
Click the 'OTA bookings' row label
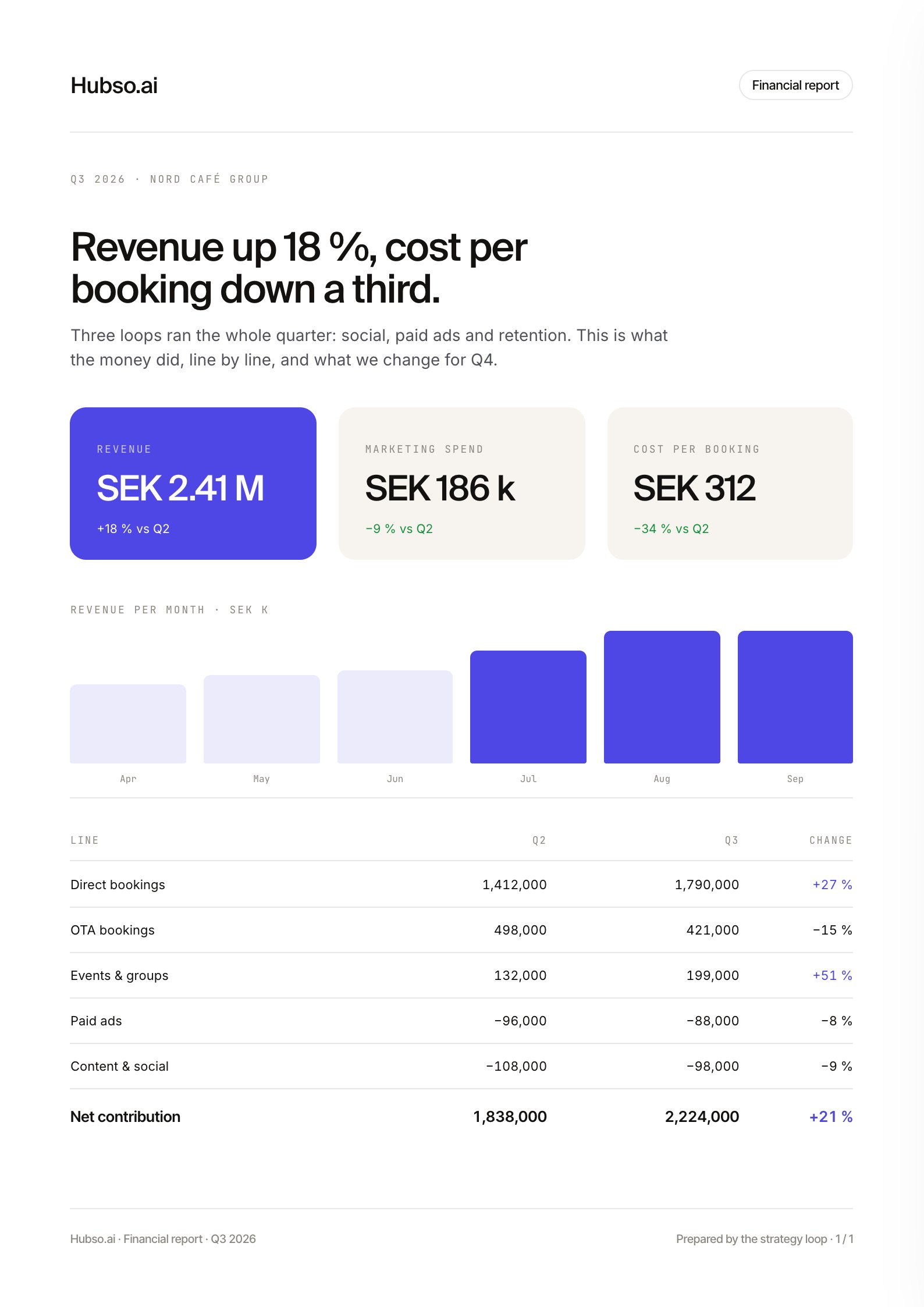[x=112, y=930]
